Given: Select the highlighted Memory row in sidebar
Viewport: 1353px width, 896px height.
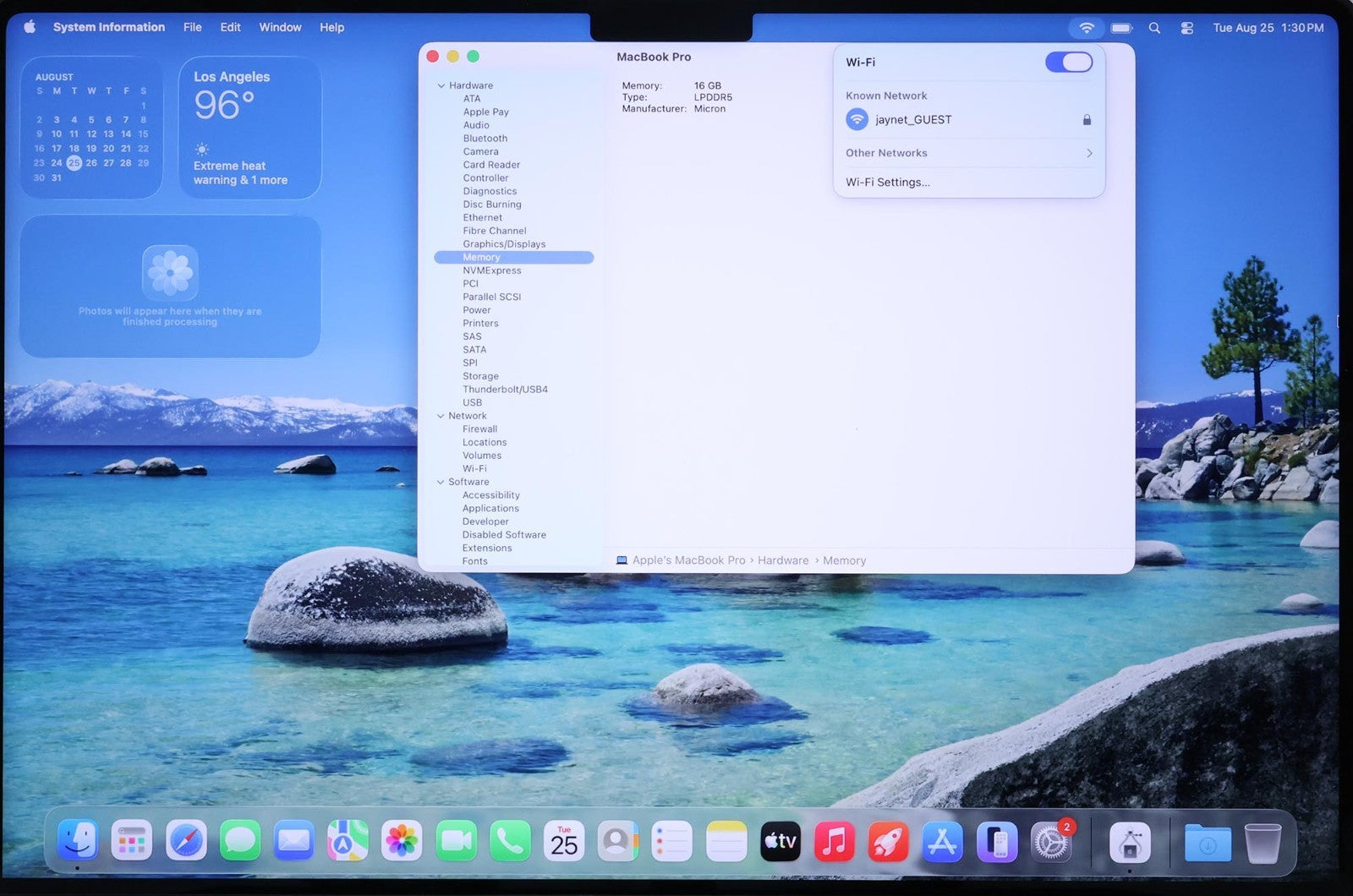Looking at the screenshot, I should 514,258.
